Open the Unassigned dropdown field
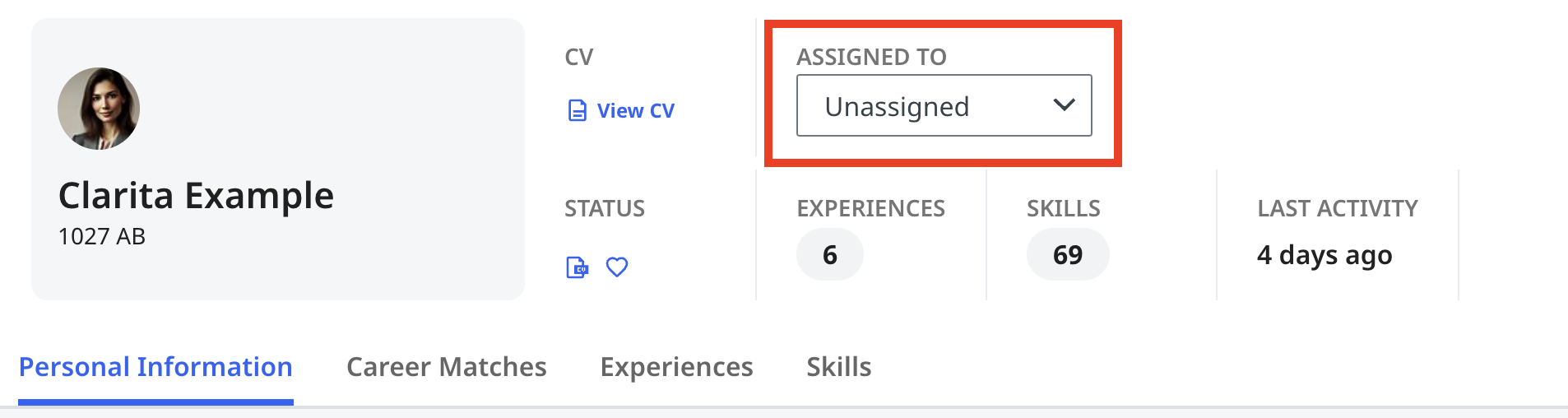Image resolution: width=1568 pixels, height=418 pixels. coord(944,105)
